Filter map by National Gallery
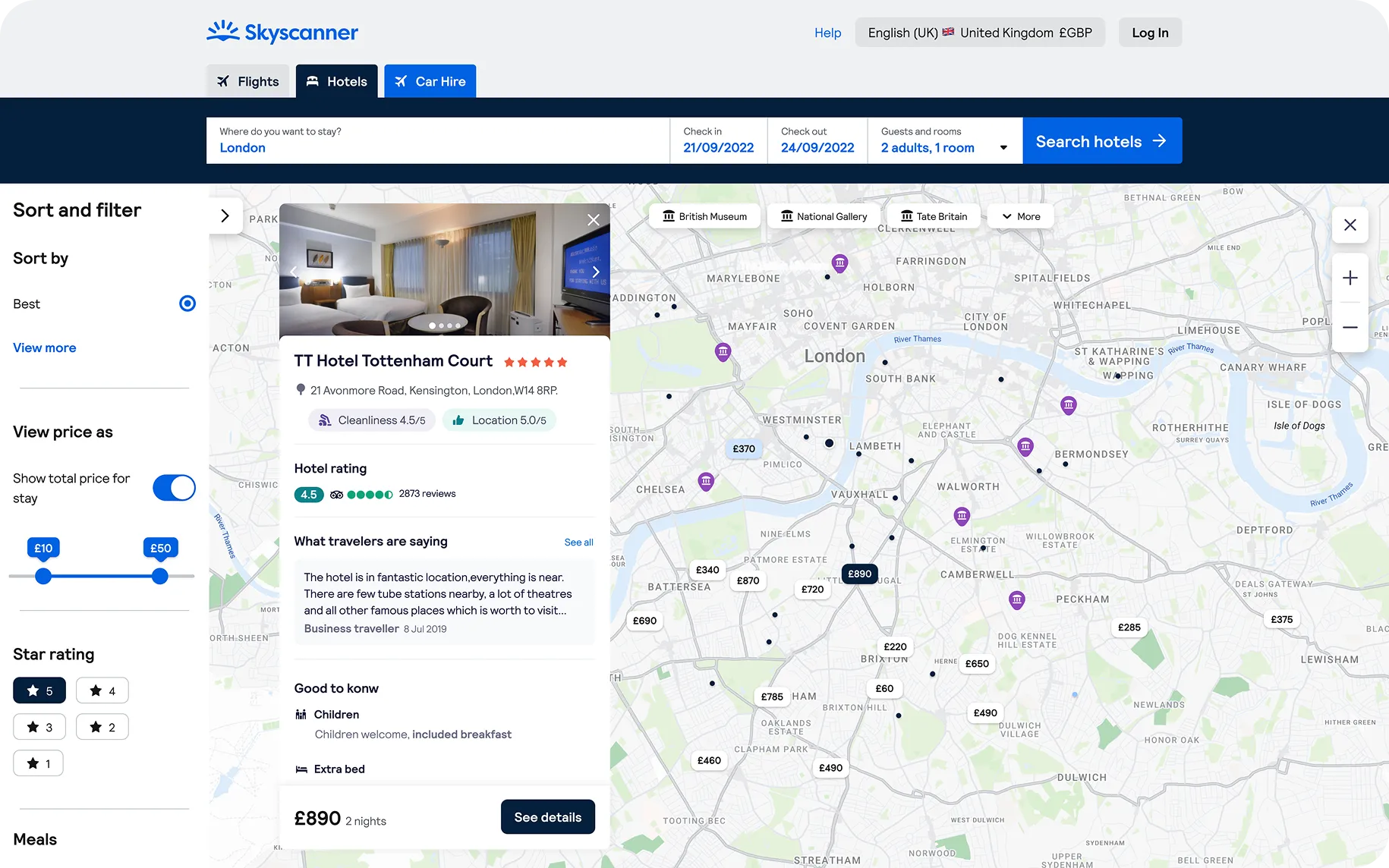Viewport: 1389px width, 868px height. coord(824,216)
